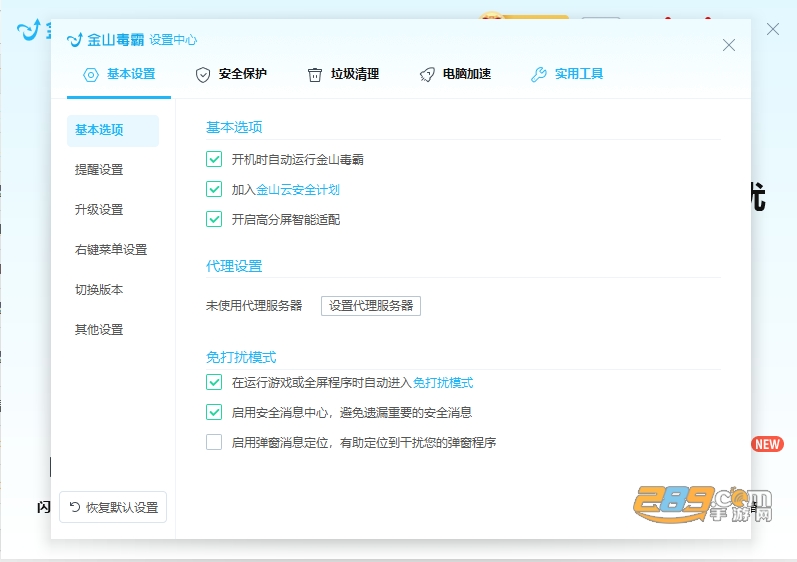Uncheck the 加入金山云安全计划 checkbox

point(214,190)
